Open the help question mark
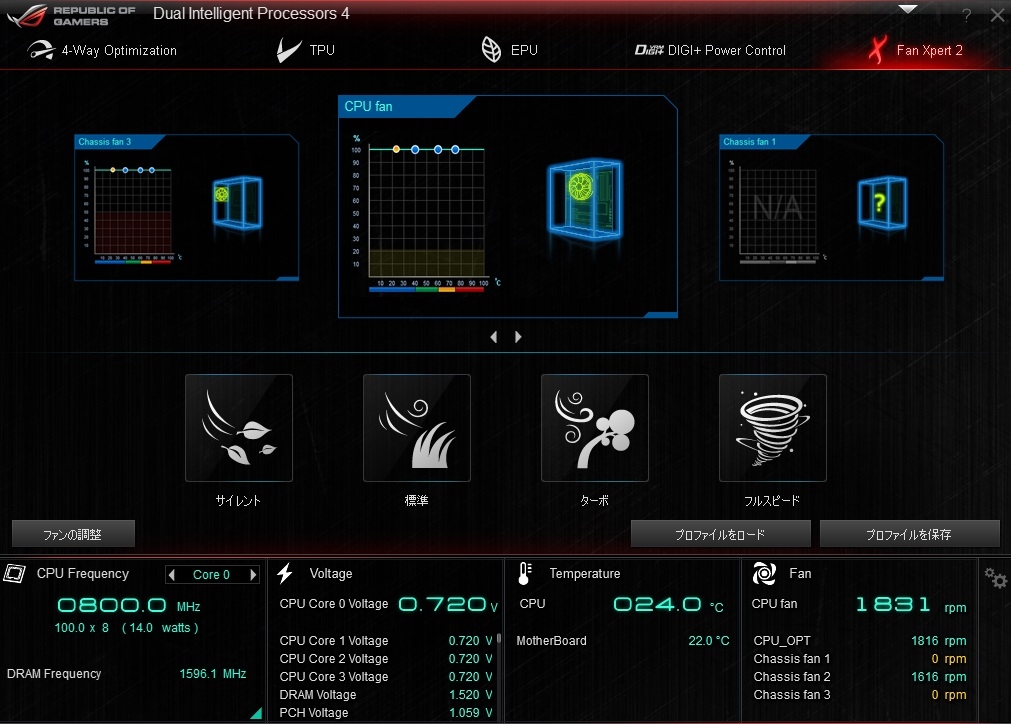The height and width of the screenshot is (724, 1011). pyautogui.click(x=966, y=15)
